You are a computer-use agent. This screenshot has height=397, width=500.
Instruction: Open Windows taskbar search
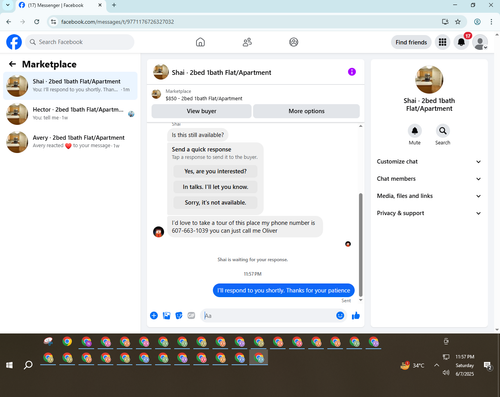pyautogui.click(x=28, y=365)
